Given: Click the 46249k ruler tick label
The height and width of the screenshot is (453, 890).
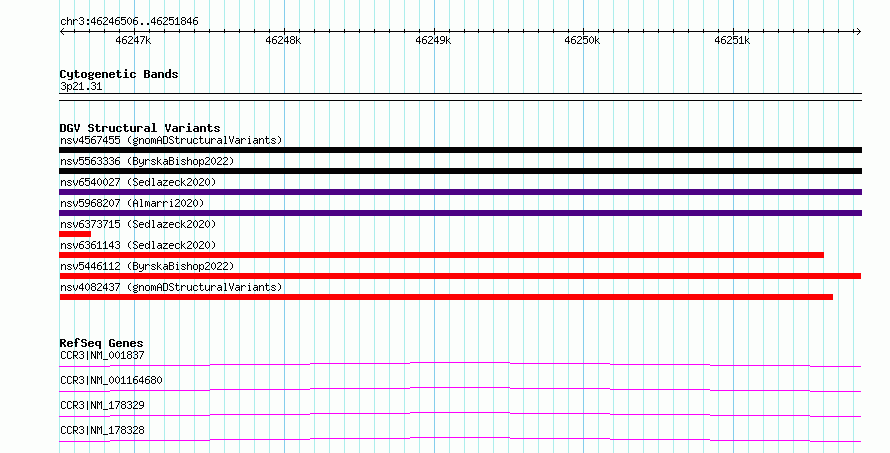Looking at the screenshot, I should click(433, 40).
